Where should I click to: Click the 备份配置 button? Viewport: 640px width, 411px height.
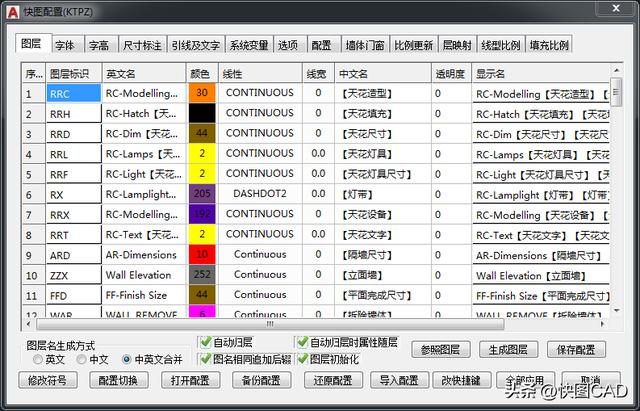pos(262,380)
